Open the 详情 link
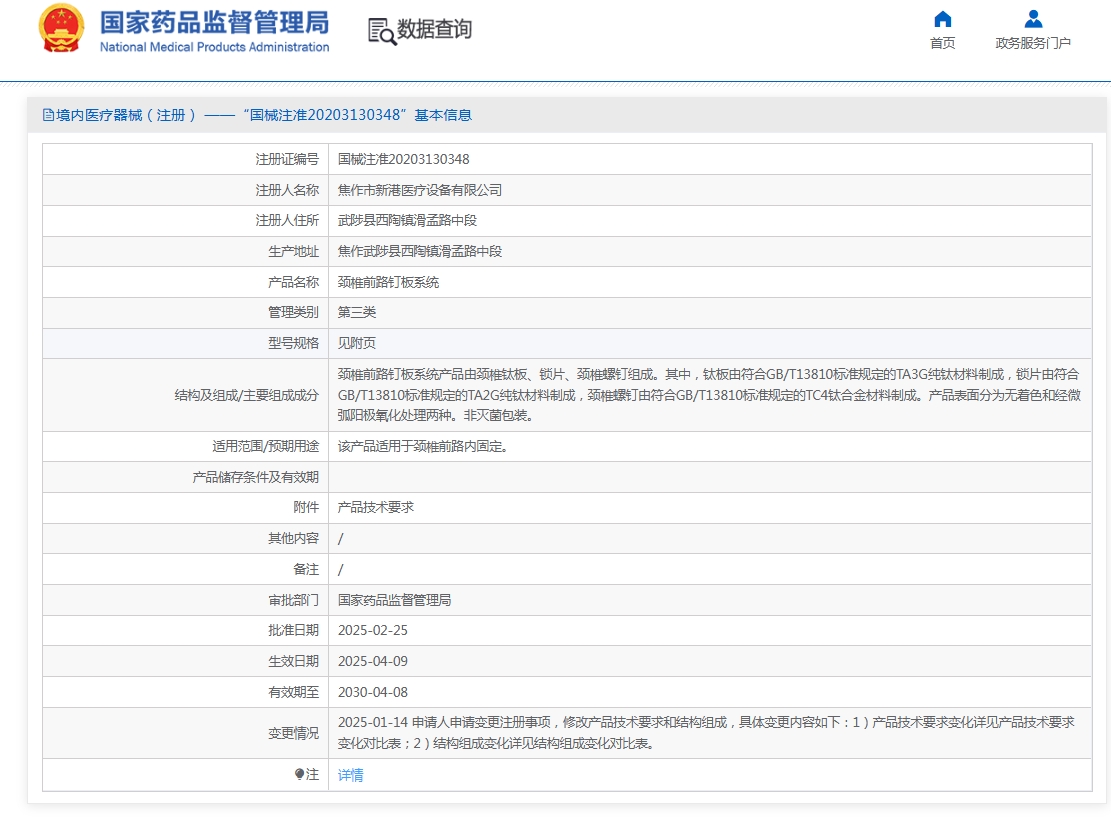 350,775
